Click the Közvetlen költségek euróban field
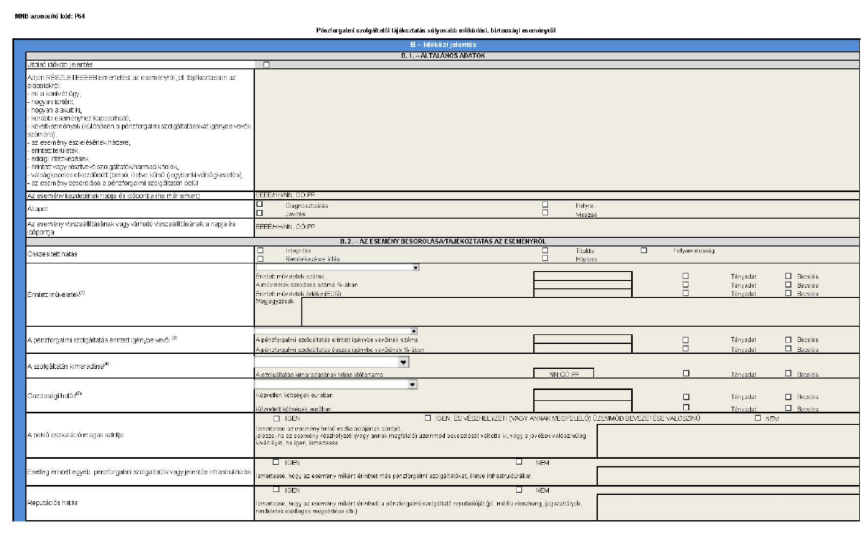The width and height of the screenshot is (868, 535). [582, 395]
